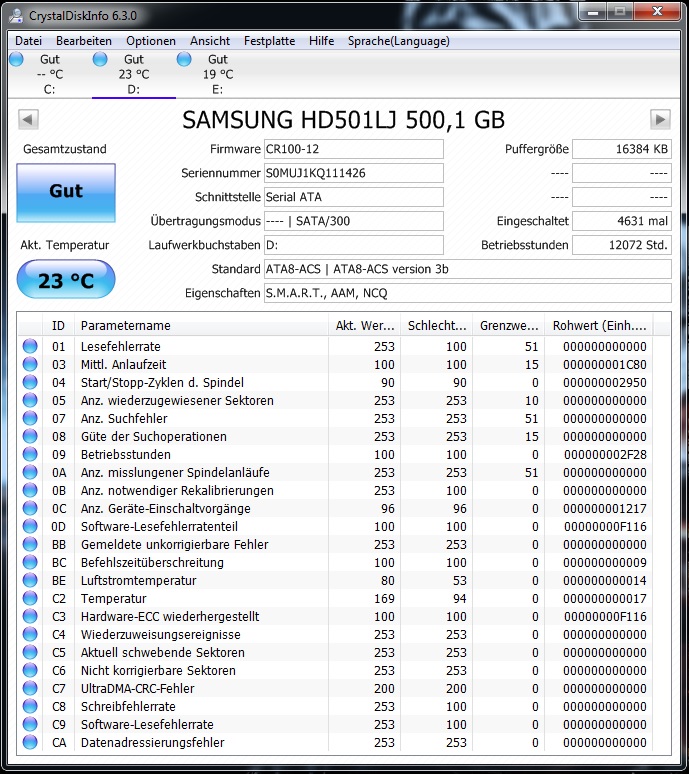
Task: Click the Gut health status button
Action: [x=66, y=193]
